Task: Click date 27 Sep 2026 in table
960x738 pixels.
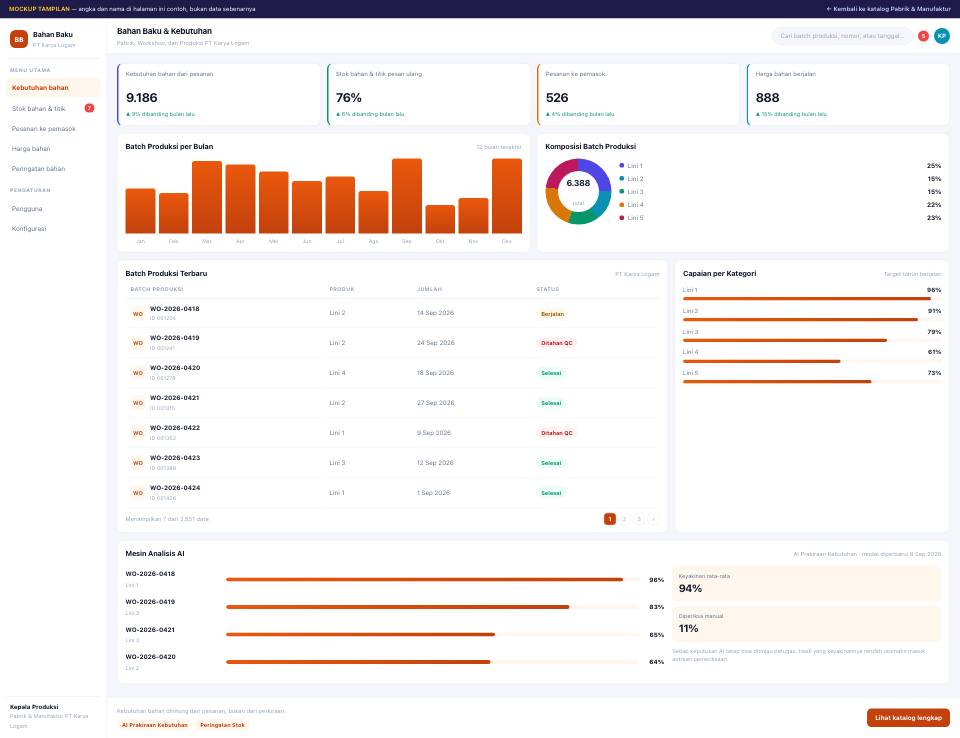Action: pyautogui.click(x=435, y=403)
